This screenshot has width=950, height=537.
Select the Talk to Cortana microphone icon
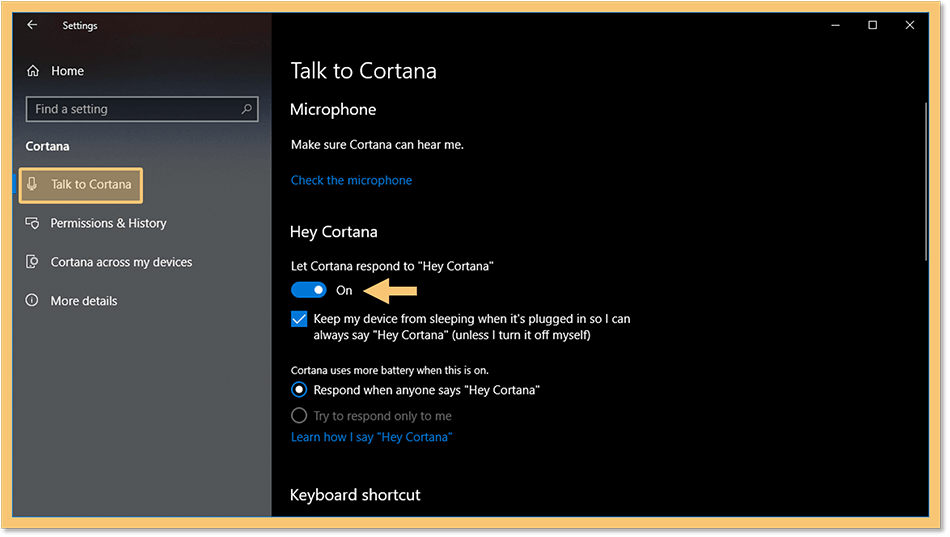pos(32,184)
